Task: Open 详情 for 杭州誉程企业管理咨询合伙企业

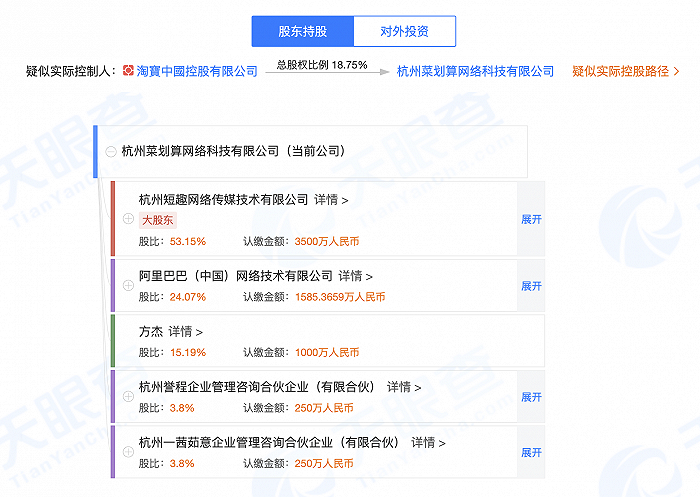Action: pos(404,387)
